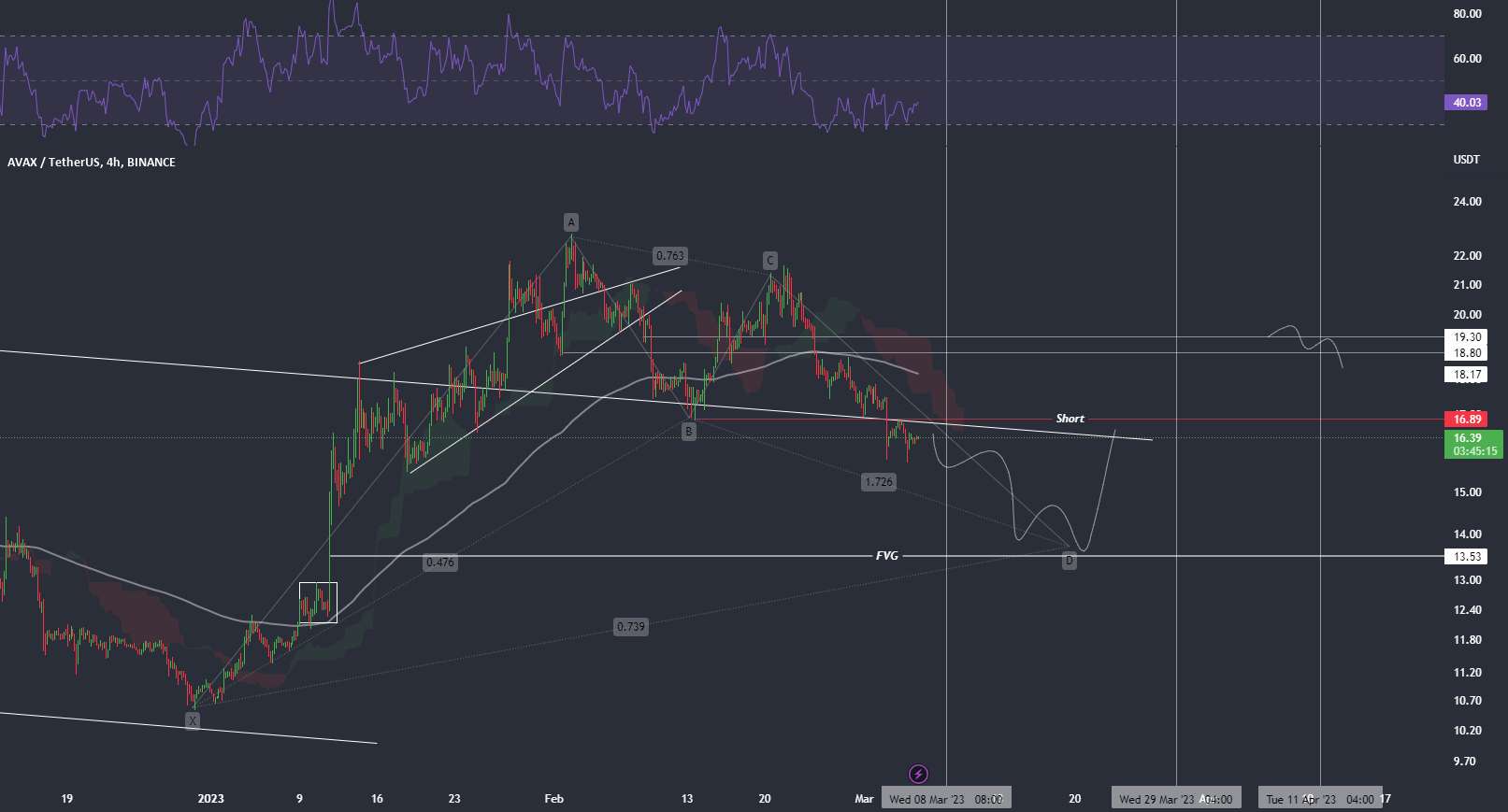Click the purple lightning event icon

click(x=918, y=774)
